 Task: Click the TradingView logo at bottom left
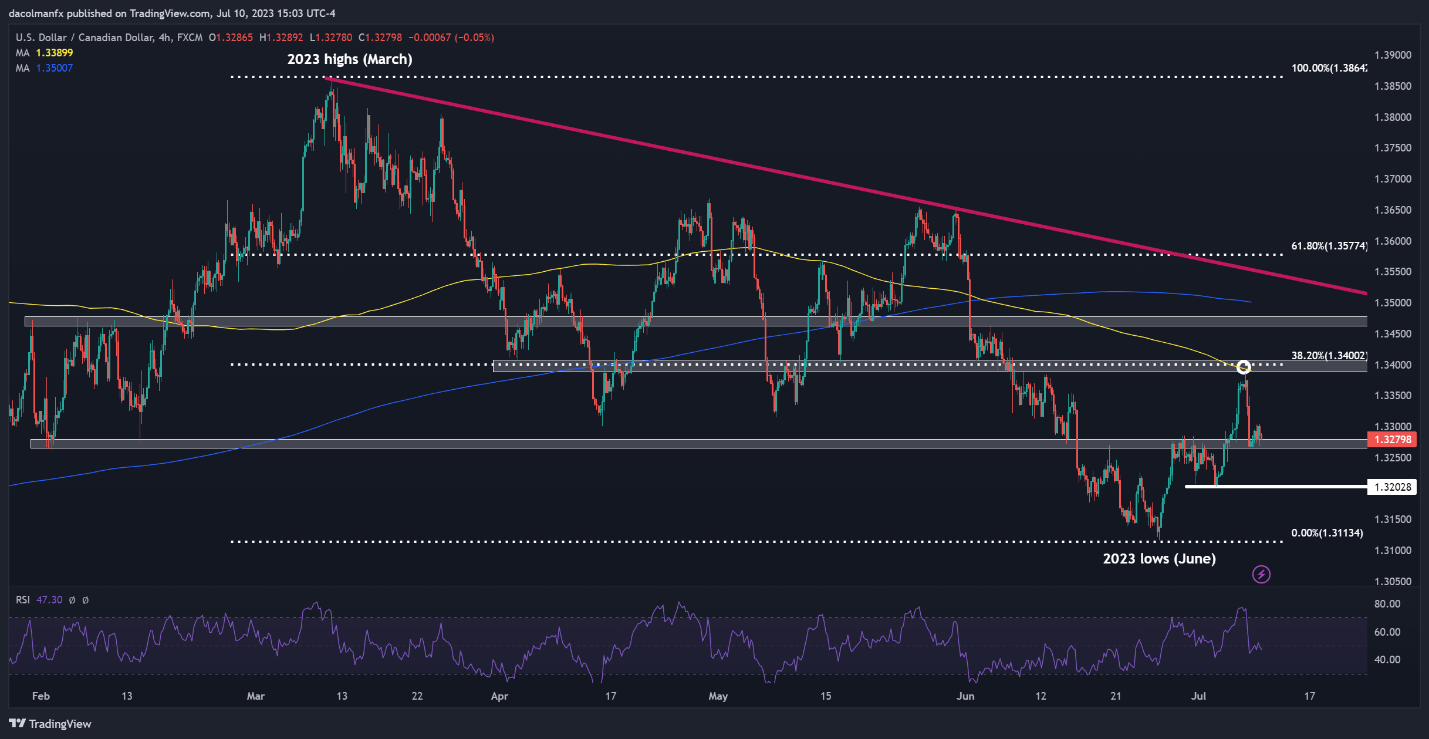click(48, 723)
